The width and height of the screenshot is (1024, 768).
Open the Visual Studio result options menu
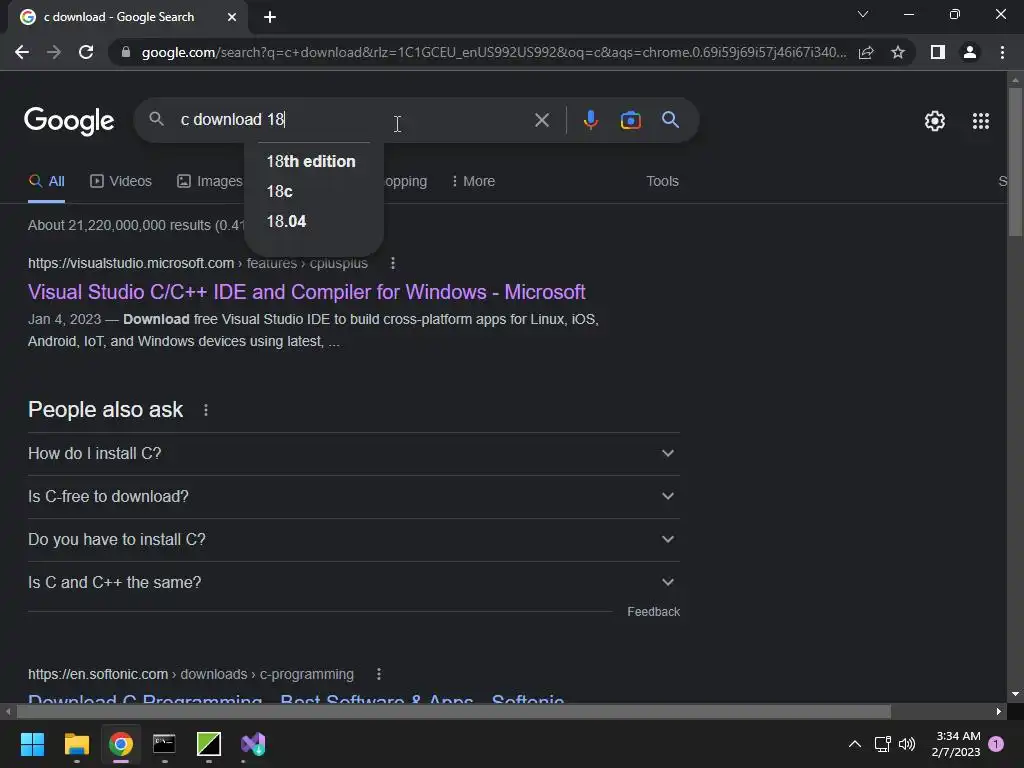(392, 263)
